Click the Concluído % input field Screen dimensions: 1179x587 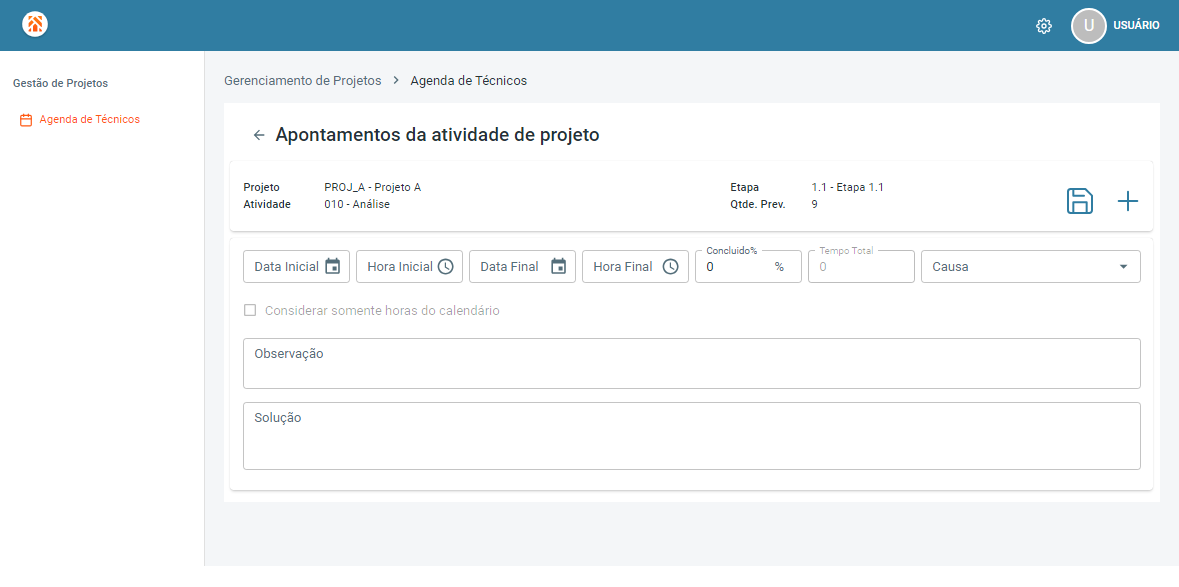click(x=736, y=267)
